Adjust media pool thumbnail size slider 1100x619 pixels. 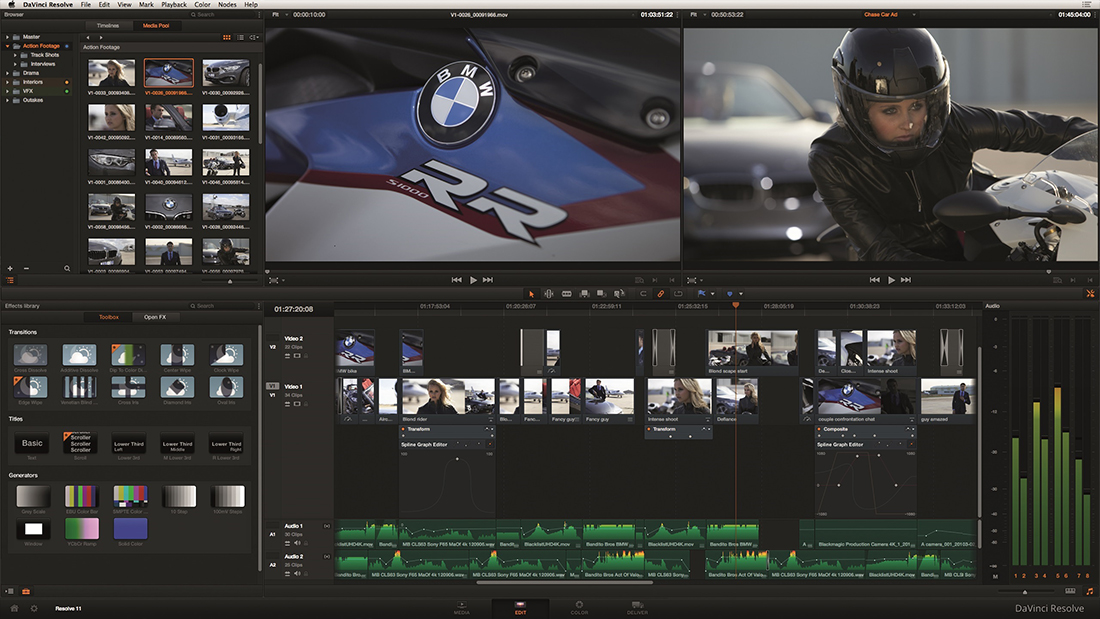pos(230,281)
